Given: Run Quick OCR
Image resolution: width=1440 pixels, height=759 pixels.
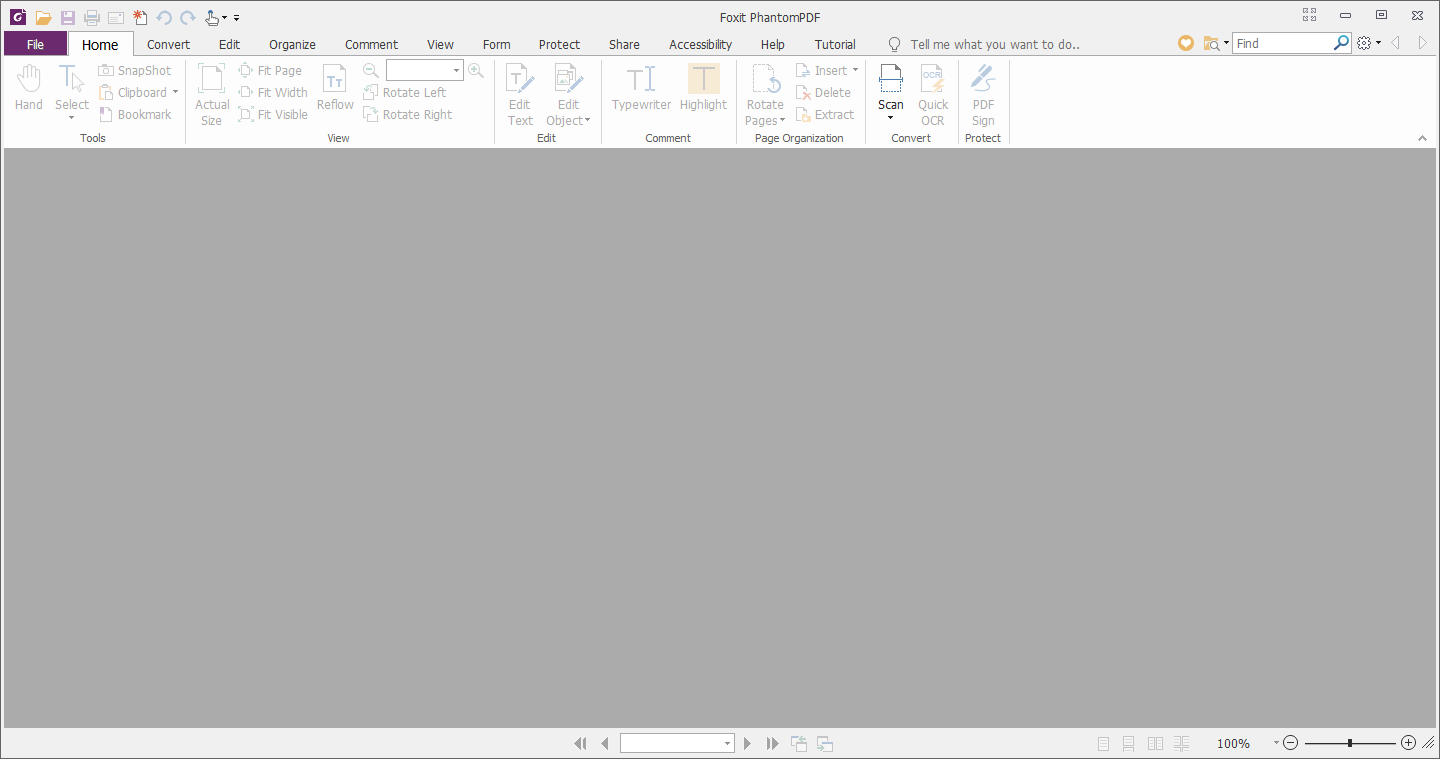Looking at the screenshot, I should [x=933, y=95].
